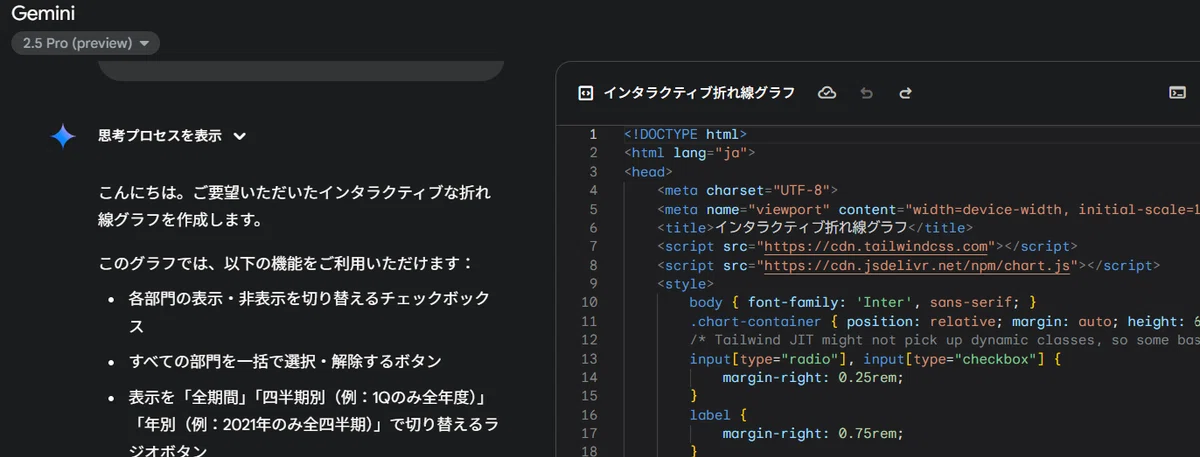Click the <!DOCTYPE html> code line

pos(686,134)
